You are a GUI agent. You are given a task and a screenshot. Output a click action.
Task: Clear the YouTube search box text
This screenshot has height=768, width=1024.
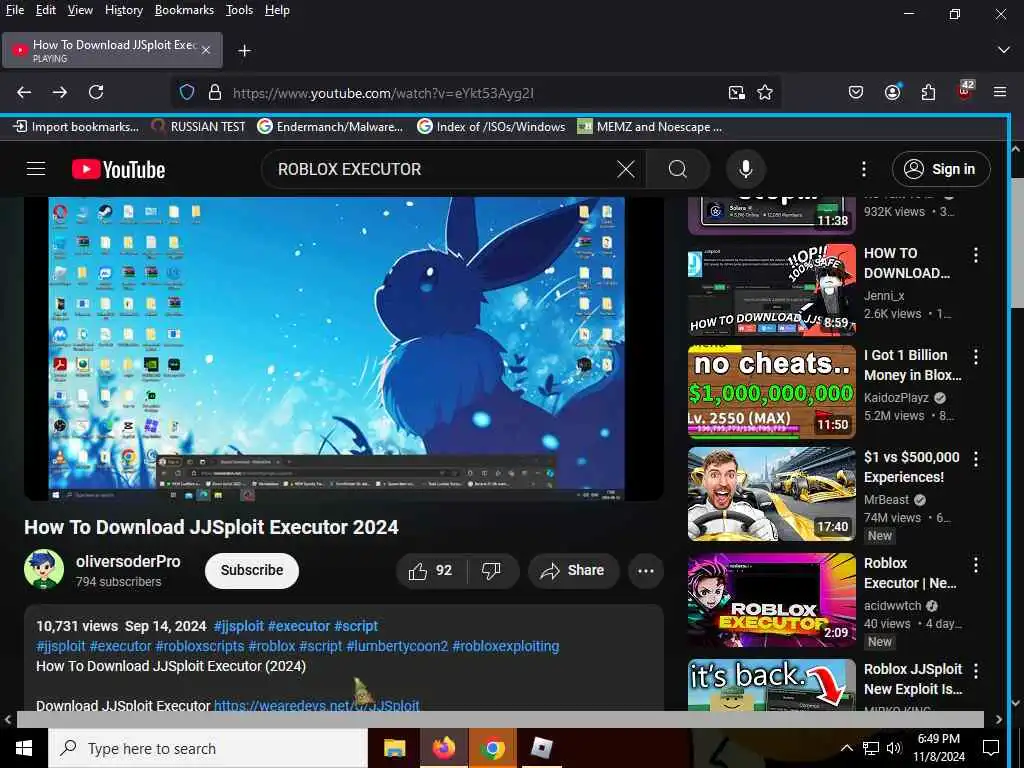pos(626,169)
